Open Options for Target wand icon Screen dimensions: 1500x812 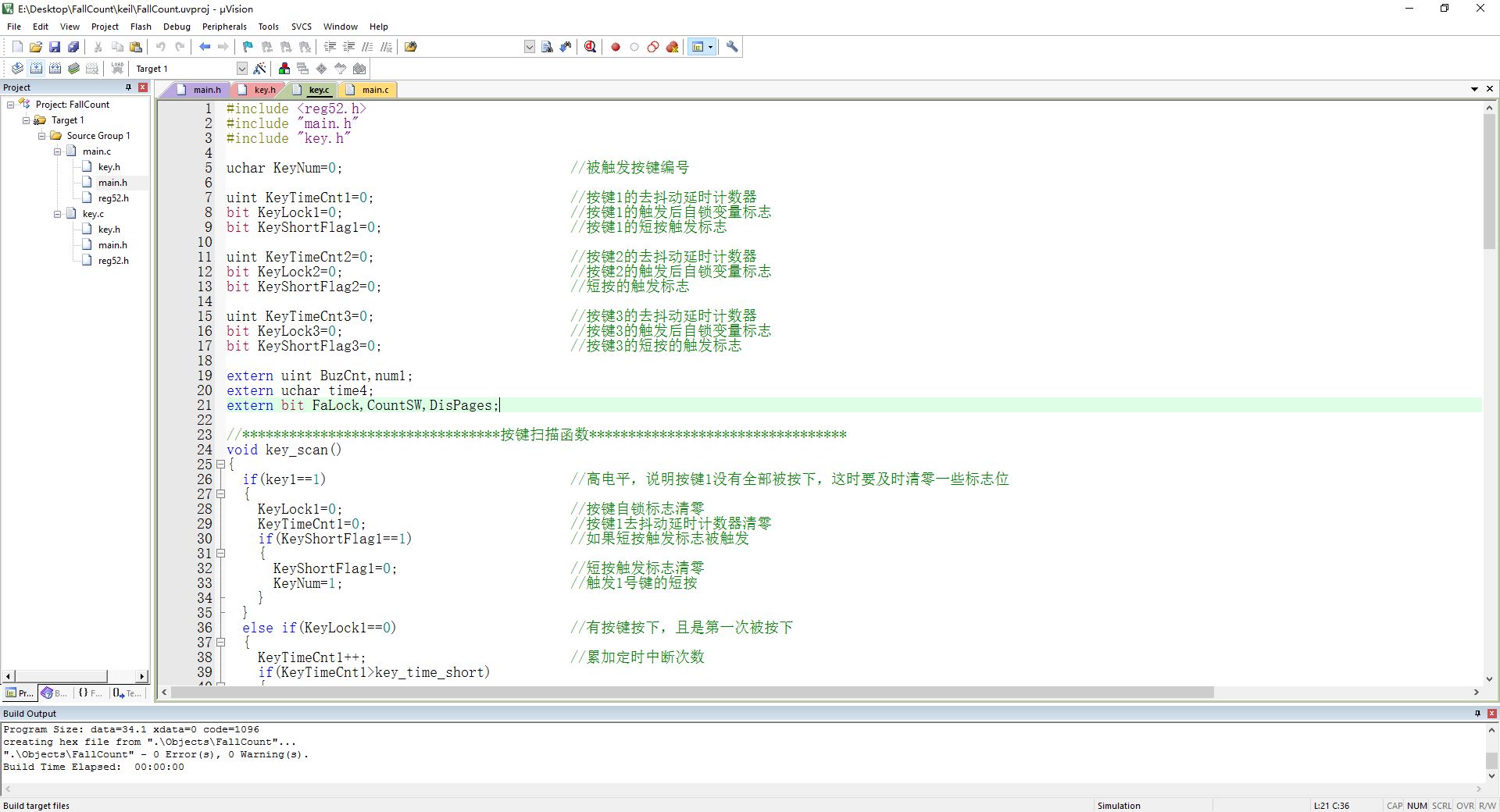(260, 69)
